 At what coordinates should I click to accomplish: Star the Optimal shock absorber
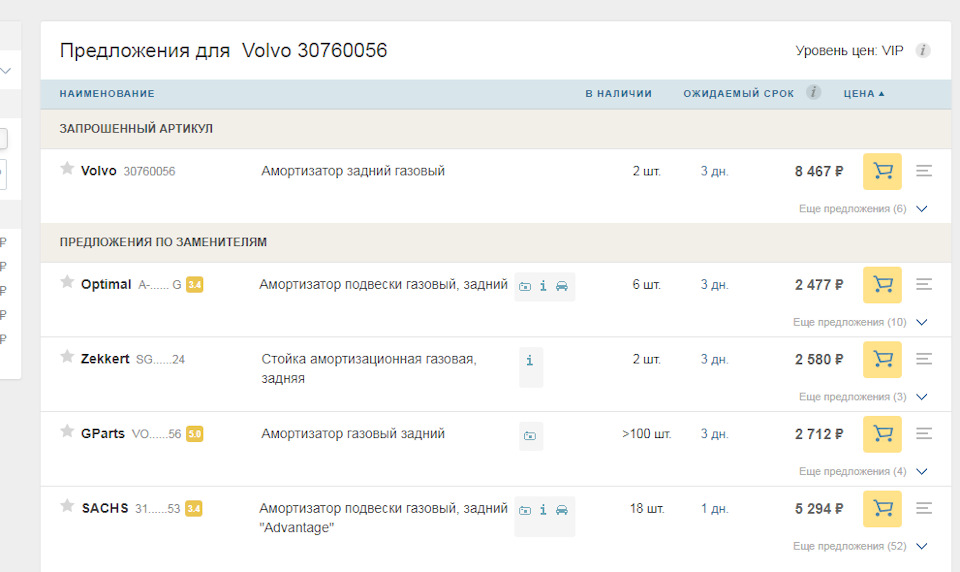click(67, 282)
